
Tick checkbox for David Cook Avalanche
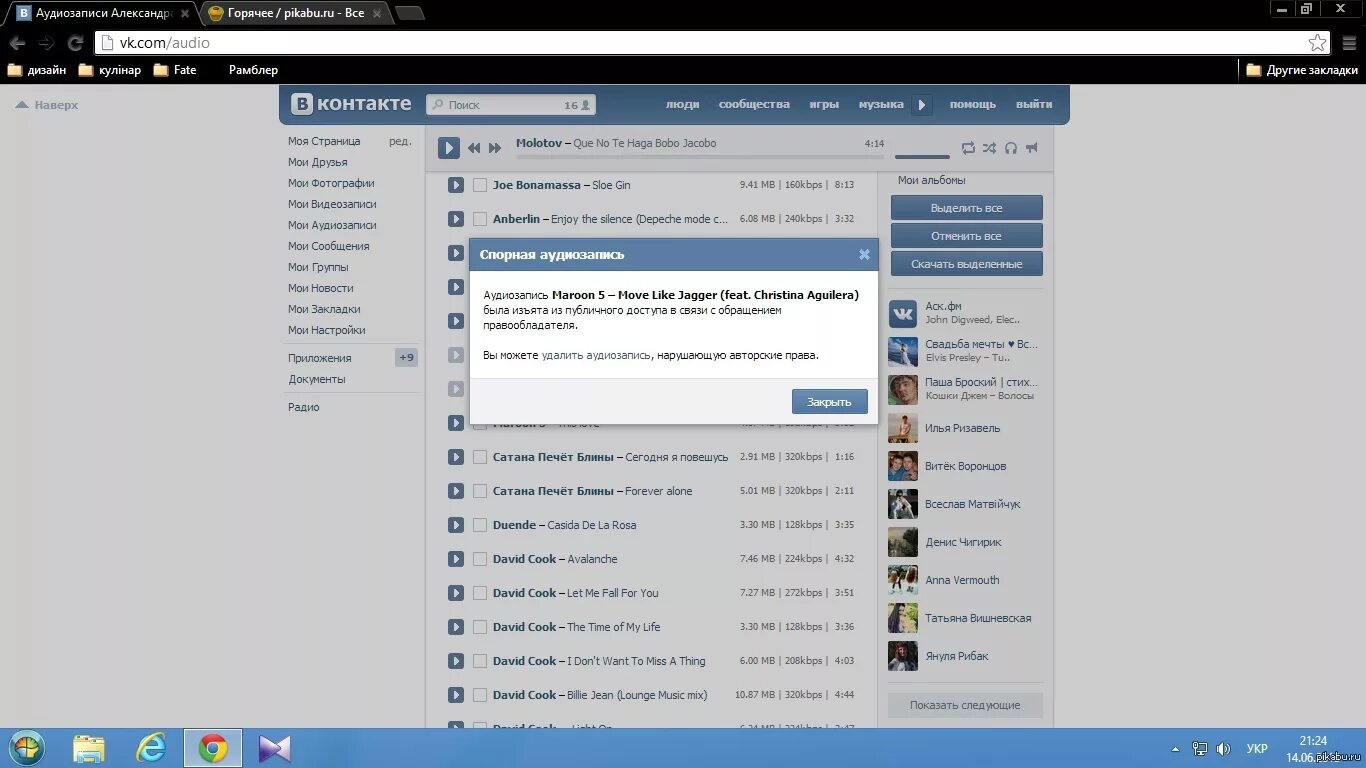480,559
